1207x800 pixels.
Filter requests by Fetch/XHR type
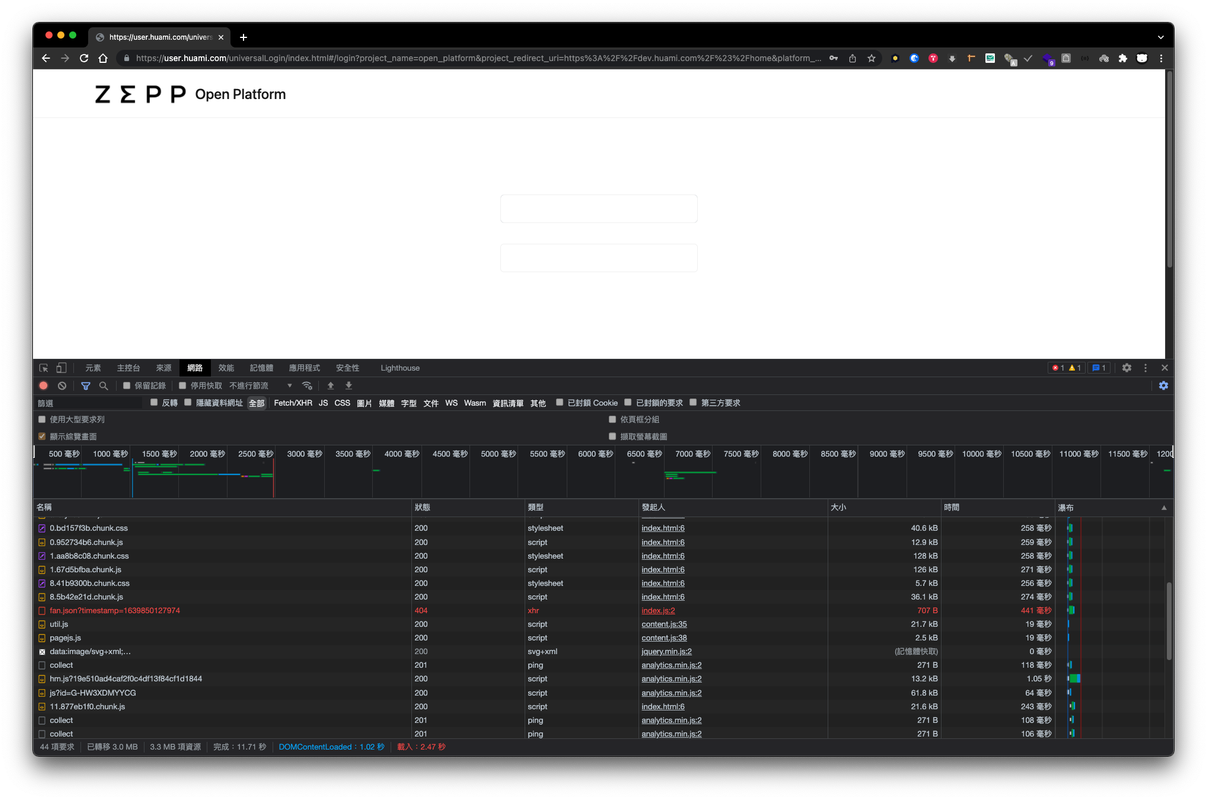pyautogui.click(x=293, y=403)
